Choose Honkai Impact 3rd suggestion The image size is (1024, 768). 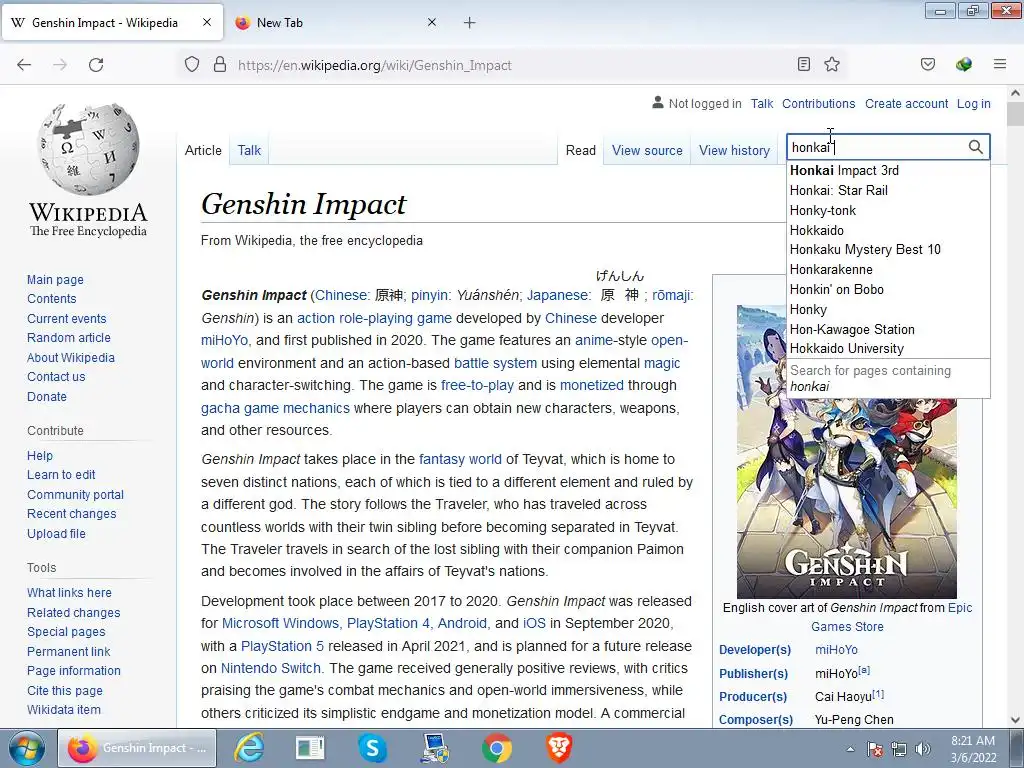(888, 170)
